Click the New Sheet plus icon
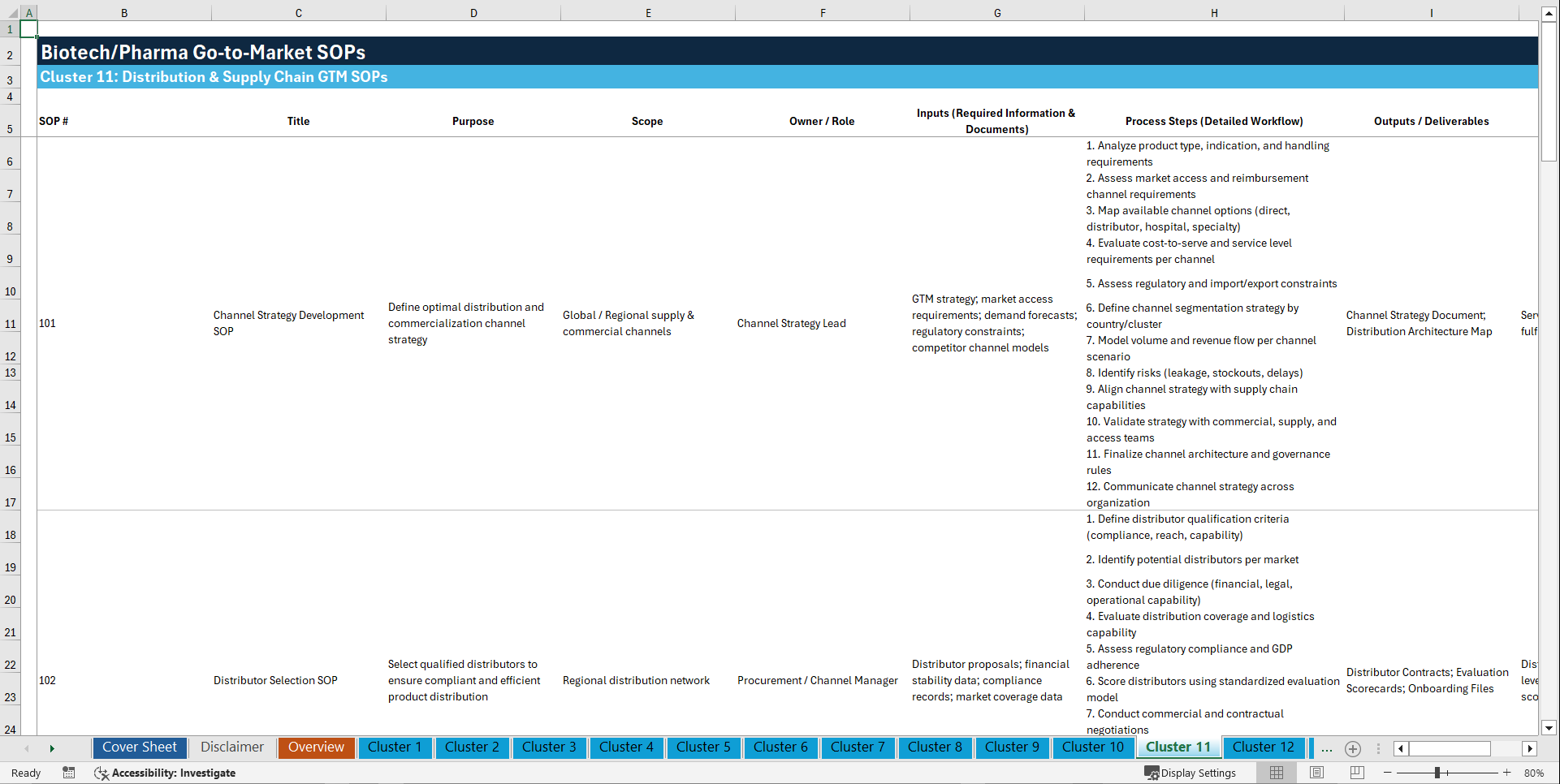1560x784 pixels. click(1353, 749)
